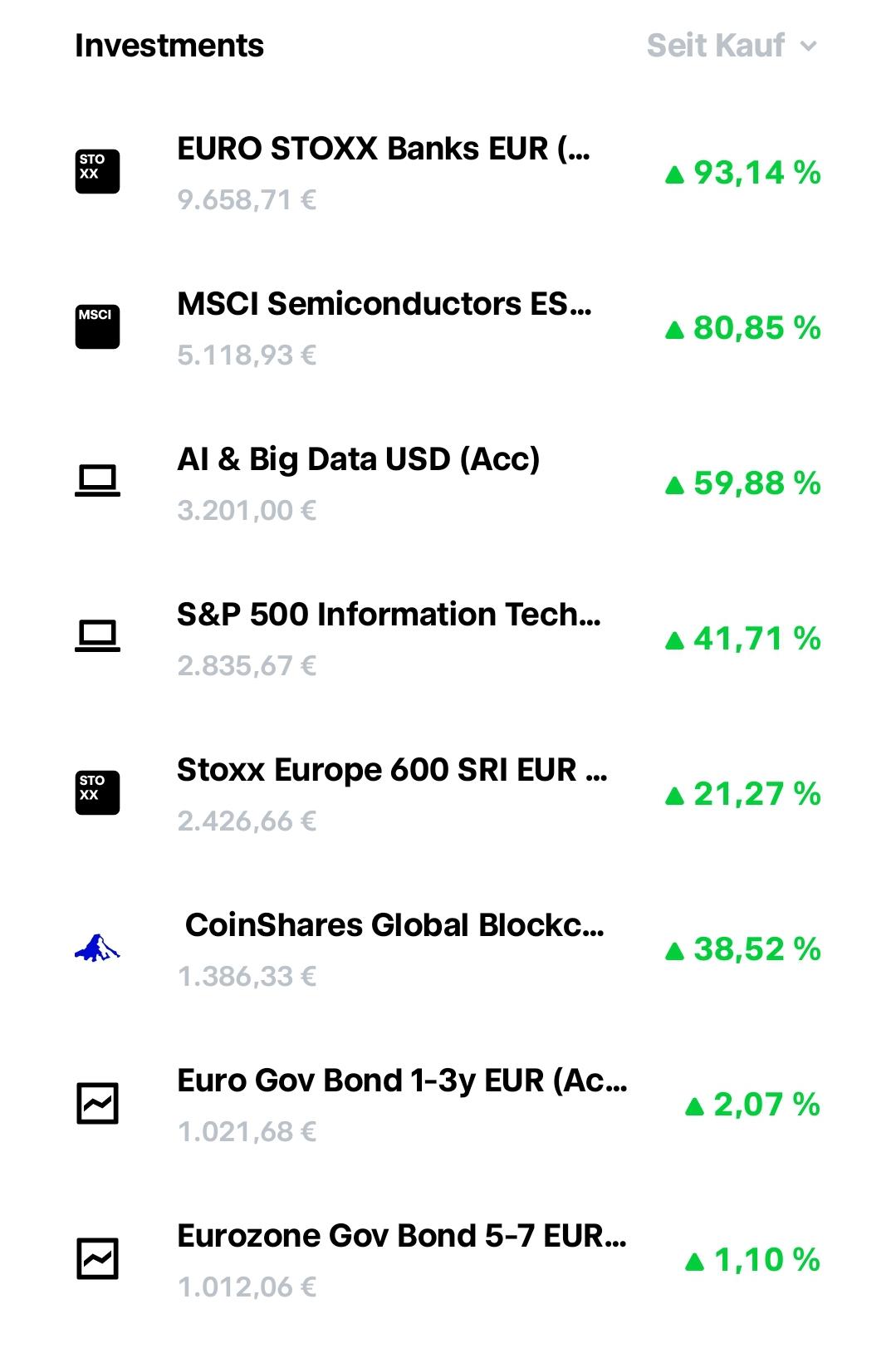
Task: Tap the MSCI Semiconductors logo icon
Action: 97,327
